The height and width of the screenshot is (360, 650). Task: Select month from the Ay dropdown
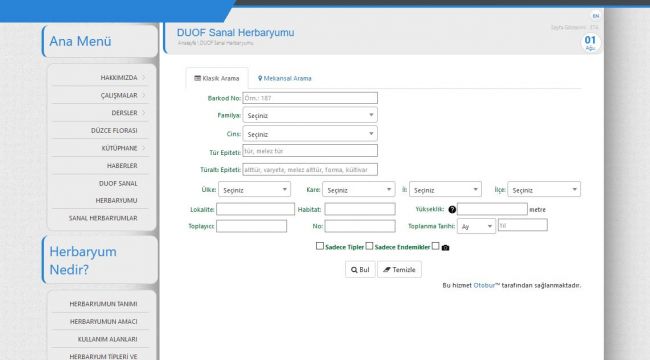pos(476,226)
